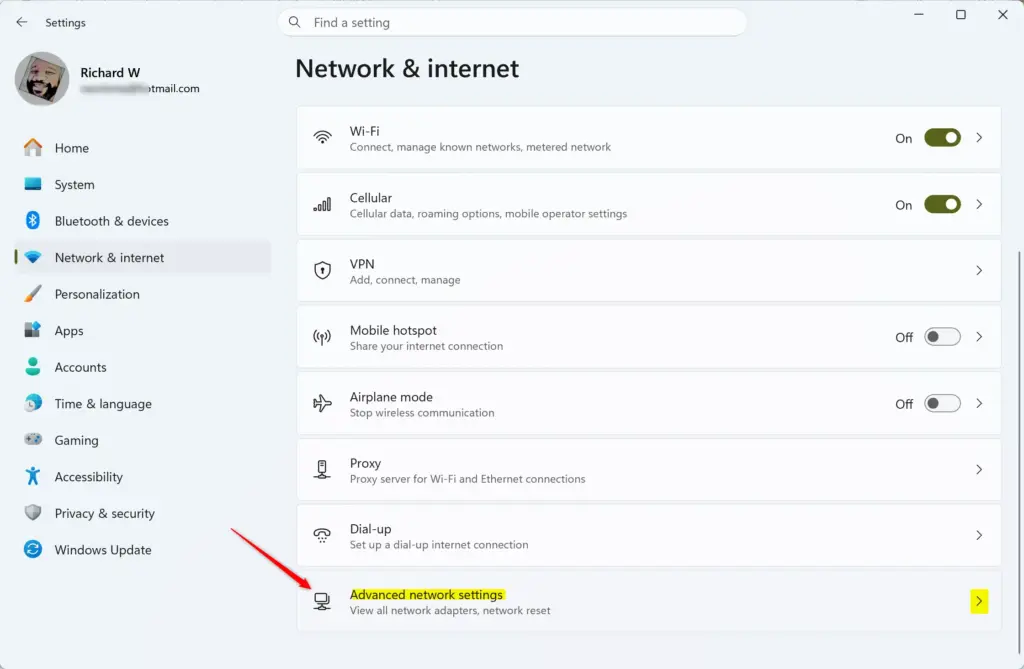The height and width of the screenshot is (669, 1024).
Task: Click the Bluetooth icon in sidebar
Action: coord(33,221)
